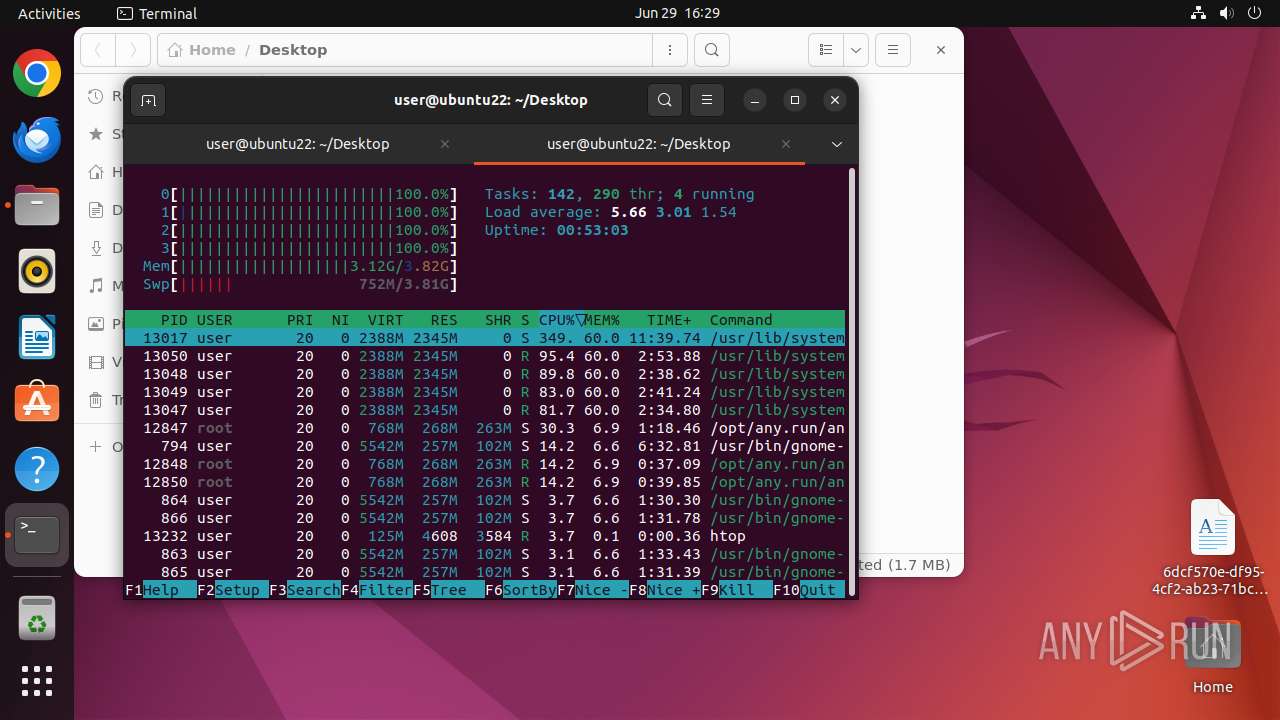The image size is (1280, 720).
Task: Switch to the first terminal tab
Action: point(298,144)
